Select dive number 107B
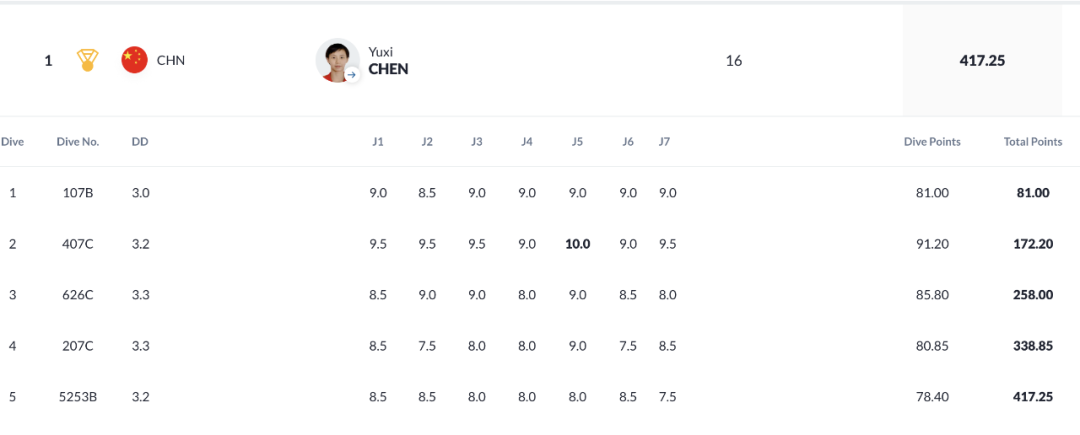1080x435 pixels. point(78,193)
